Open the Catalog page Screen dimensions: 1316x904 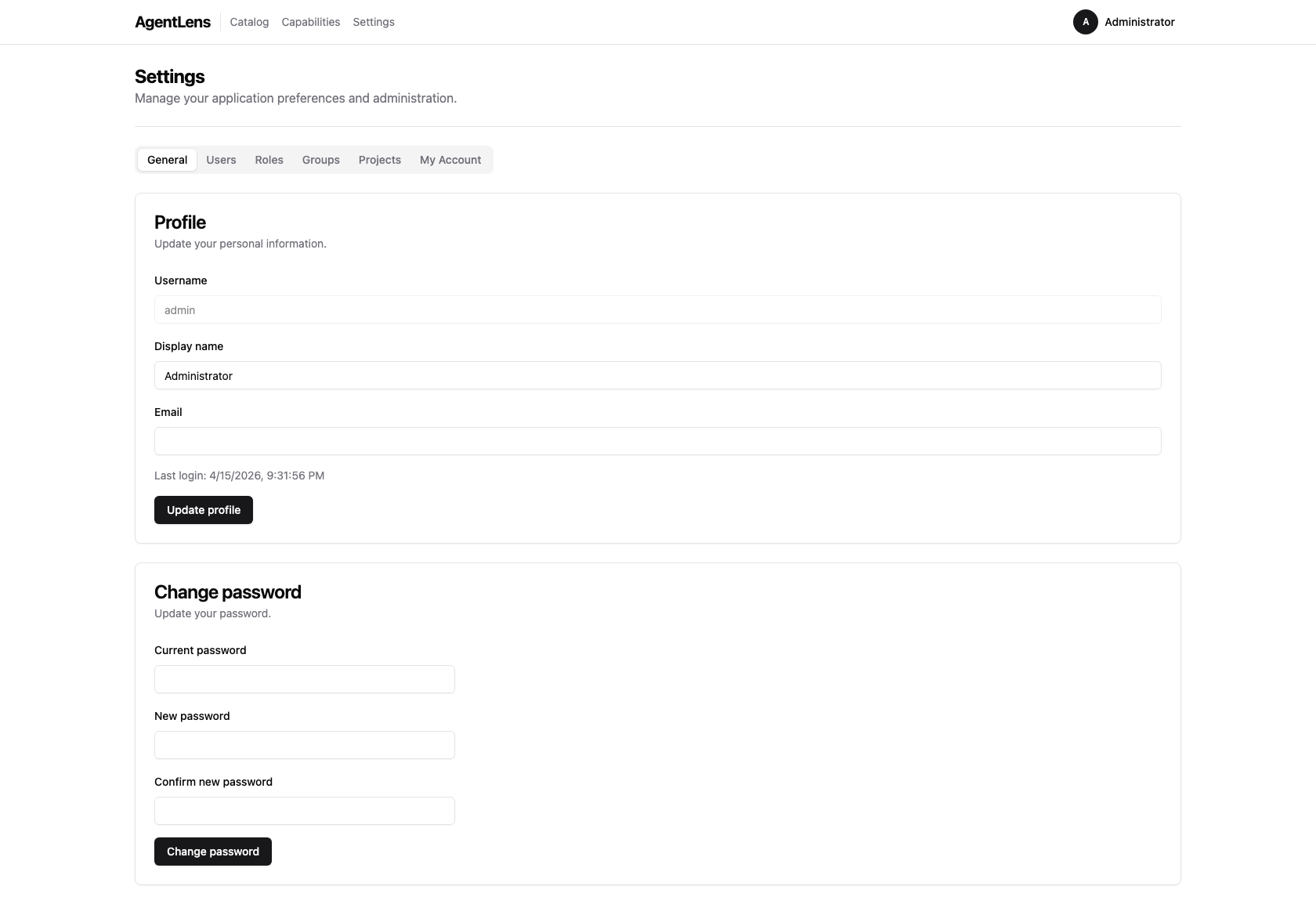pos(248,22)
